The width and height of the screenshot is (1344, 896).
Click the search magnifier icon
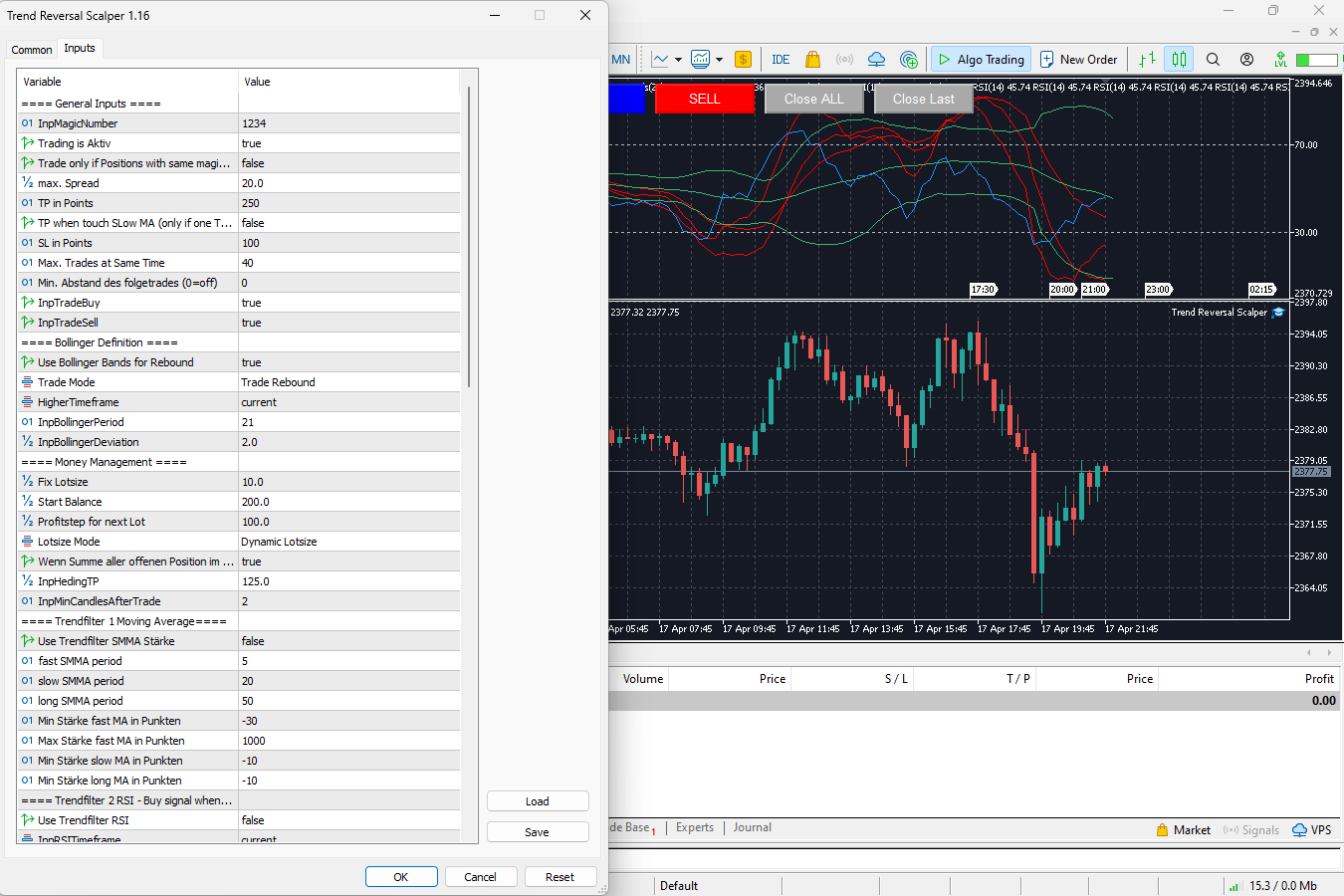click(x=1213, y=60)
